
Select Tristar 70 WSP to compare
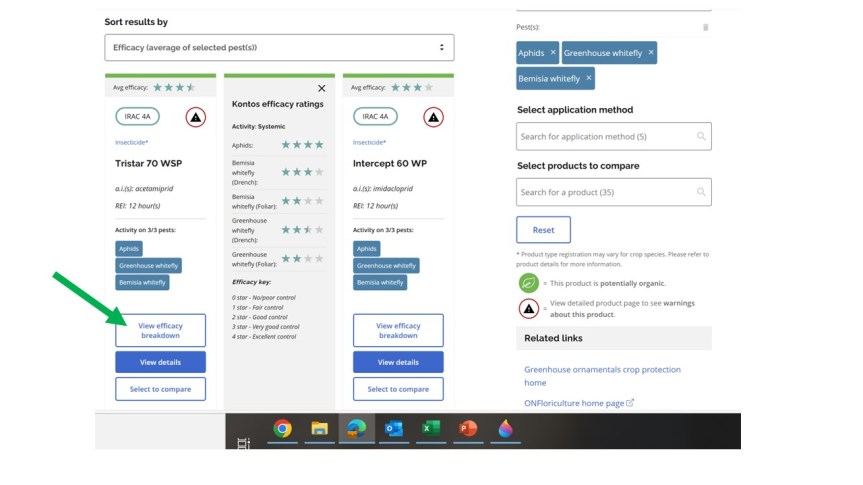pos(160,389)
